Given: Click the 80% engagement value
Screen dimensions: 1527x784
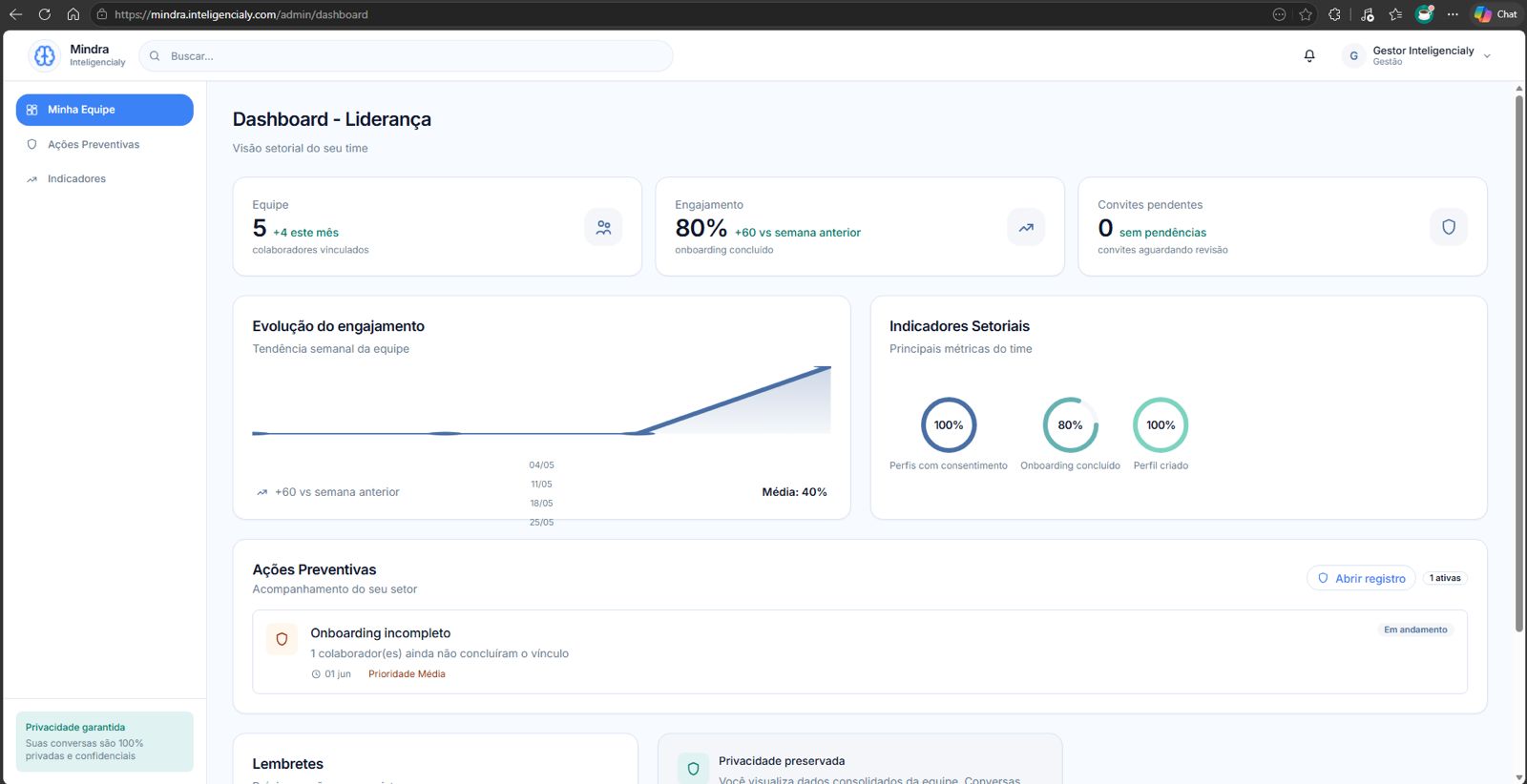Looking at the screenshot, I should (701, 228).
